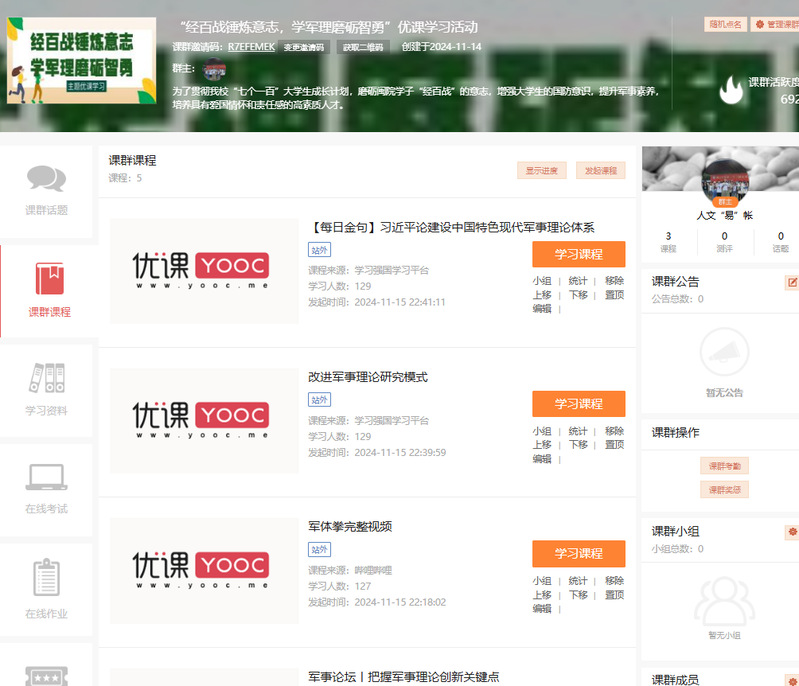The width and height of the screenshot is (799, 686).
Task: Click 上移 link for 军体拳完整视频
Action: [542, 595]
